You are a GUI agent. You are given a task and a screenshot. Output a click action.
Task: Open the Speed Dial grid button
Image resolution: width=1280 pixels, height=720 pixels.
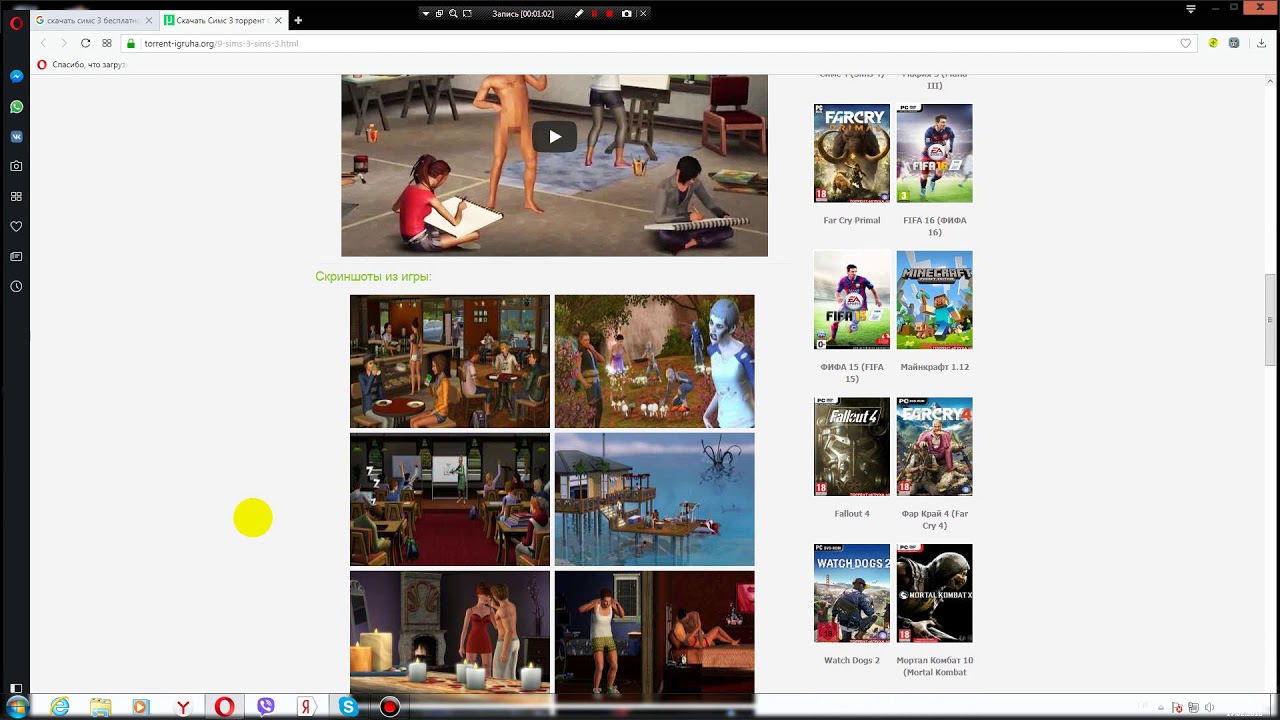107,43
